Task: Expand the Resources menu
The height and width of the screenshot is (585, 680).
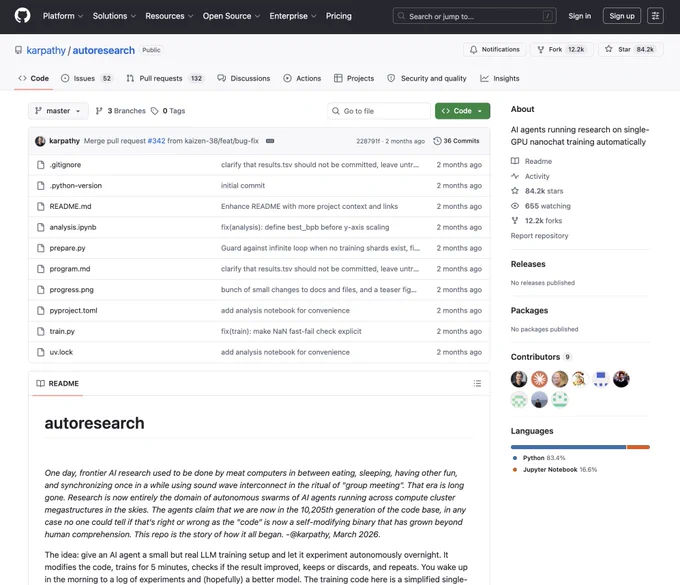Action: [x=169, y=16]
